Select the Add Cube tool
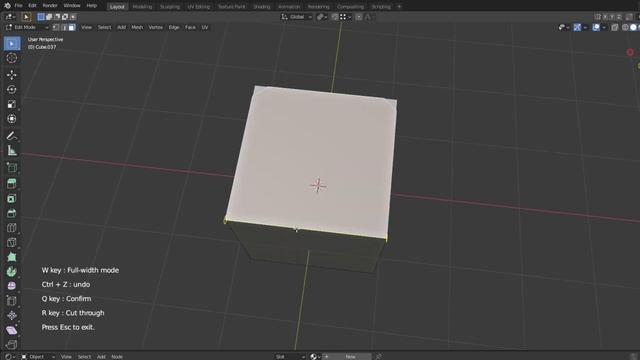 tap(12, 167)
